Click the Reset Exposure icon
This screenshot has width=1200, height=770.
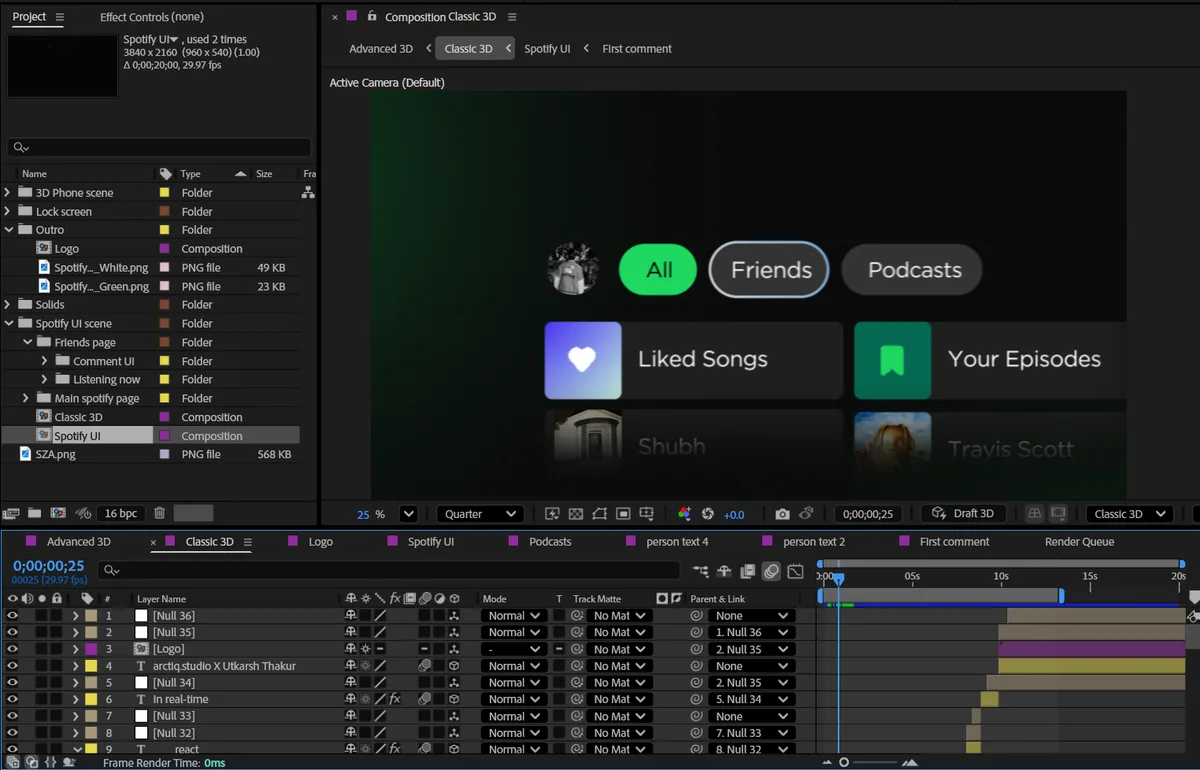pos(708,514)
